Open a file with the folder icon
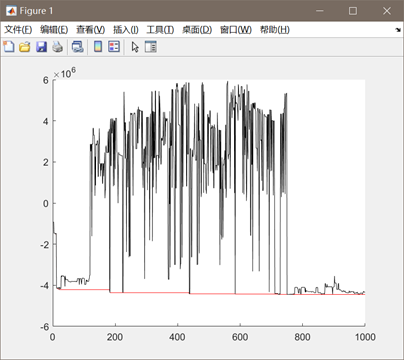 (x=25, y=47)
